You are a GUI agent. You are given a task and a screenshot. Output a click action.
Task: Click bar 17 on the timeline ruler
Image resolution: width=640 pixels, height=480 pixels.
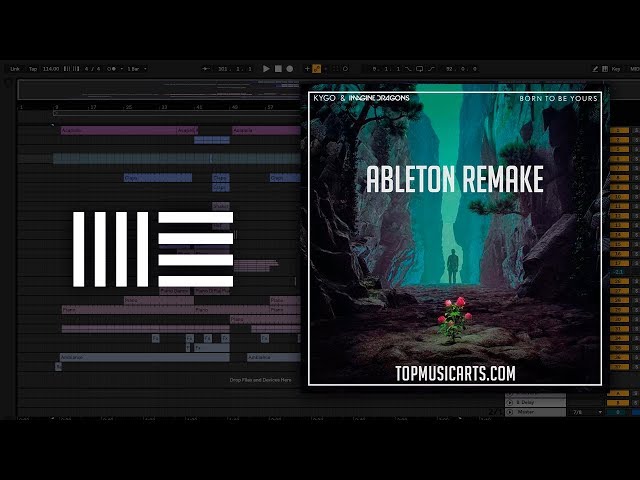click(93, 107)
